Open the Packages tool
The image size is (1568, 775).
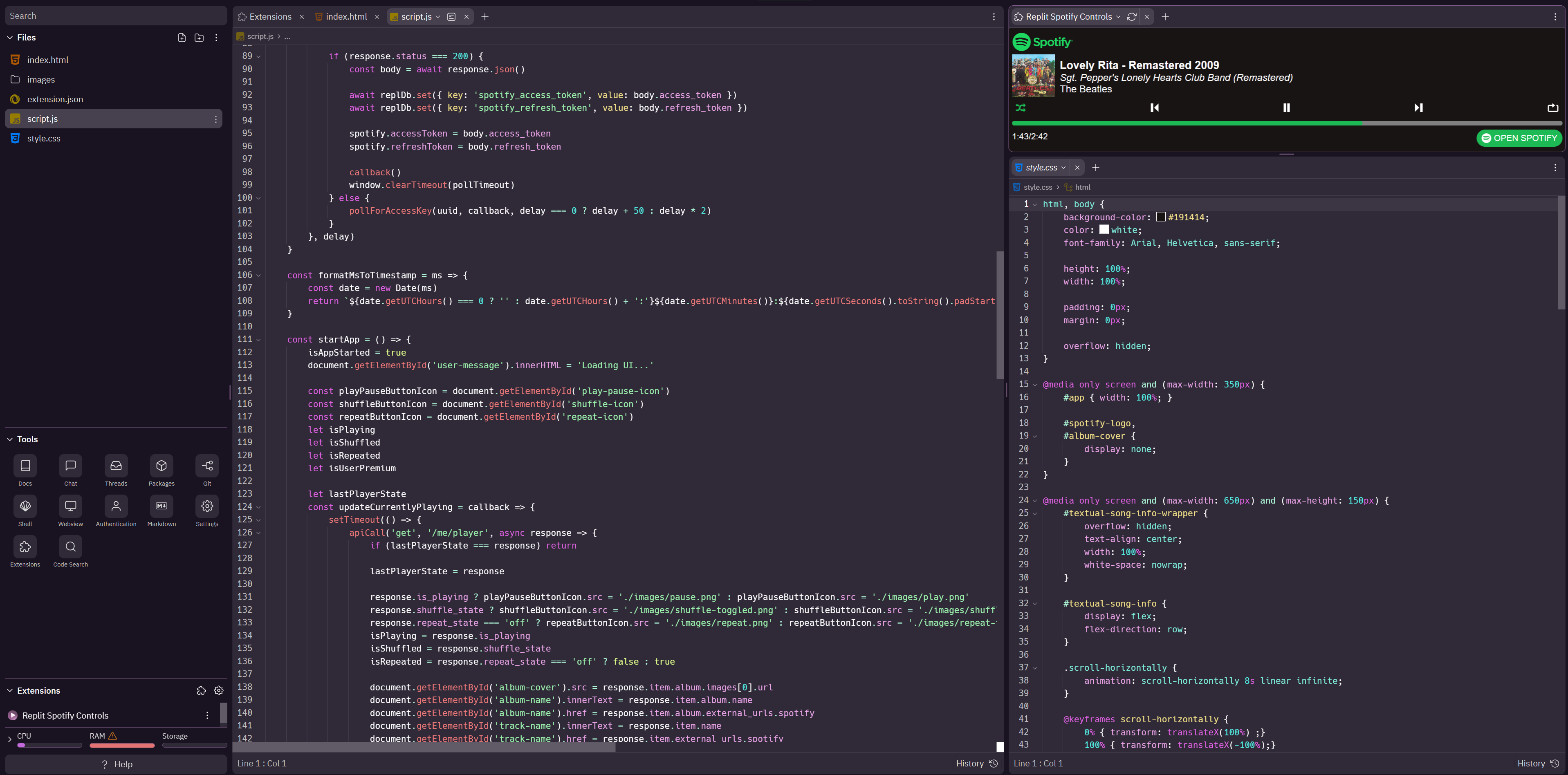pyautogui.click(x=162, y=466)
